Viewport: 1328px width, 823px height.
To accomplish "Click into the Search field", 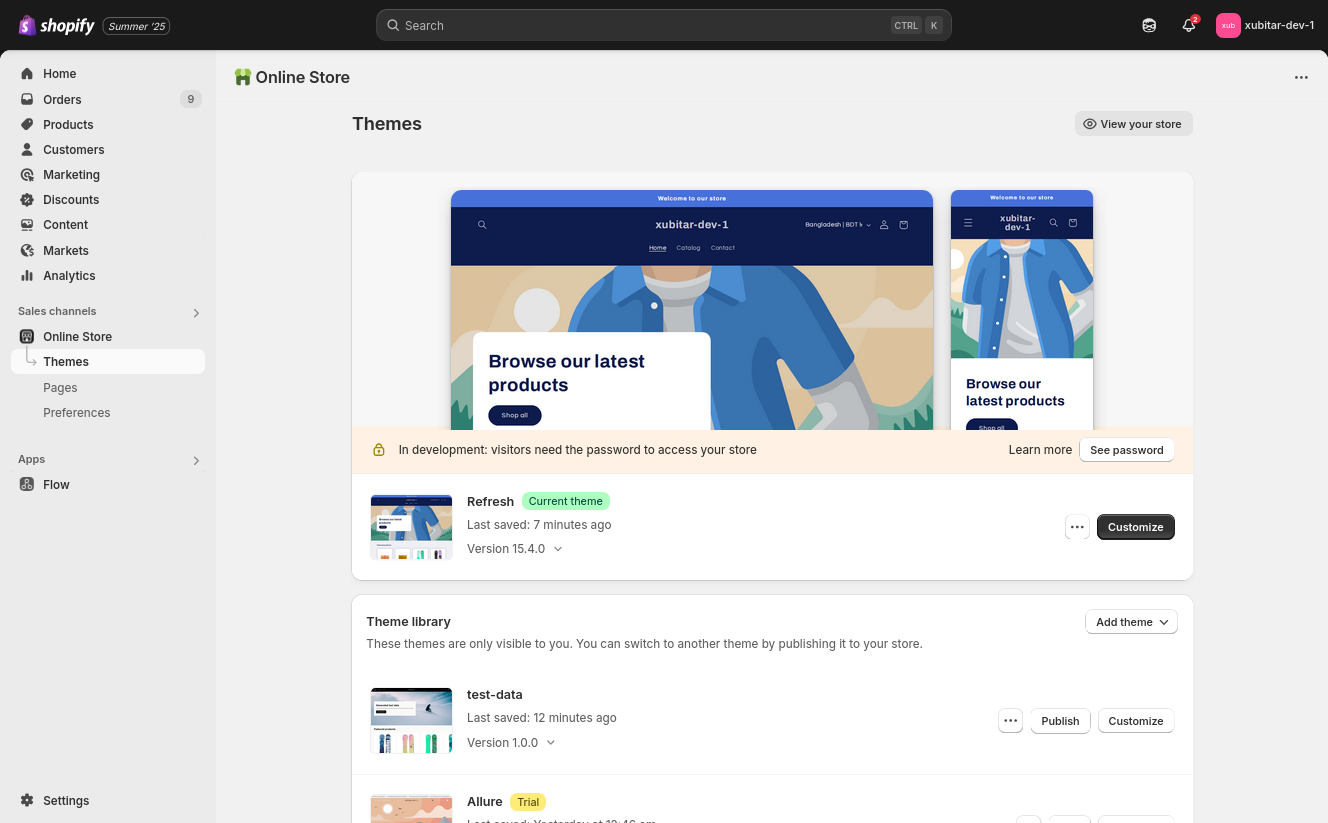I will pos(640,26).
